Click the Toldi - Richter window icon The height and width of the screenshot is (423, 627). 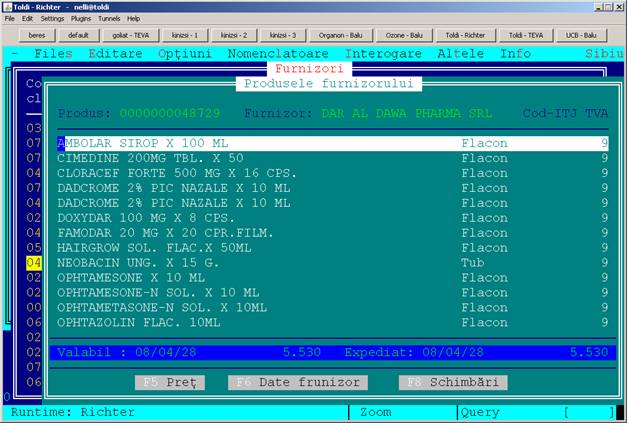pos(8,7)
